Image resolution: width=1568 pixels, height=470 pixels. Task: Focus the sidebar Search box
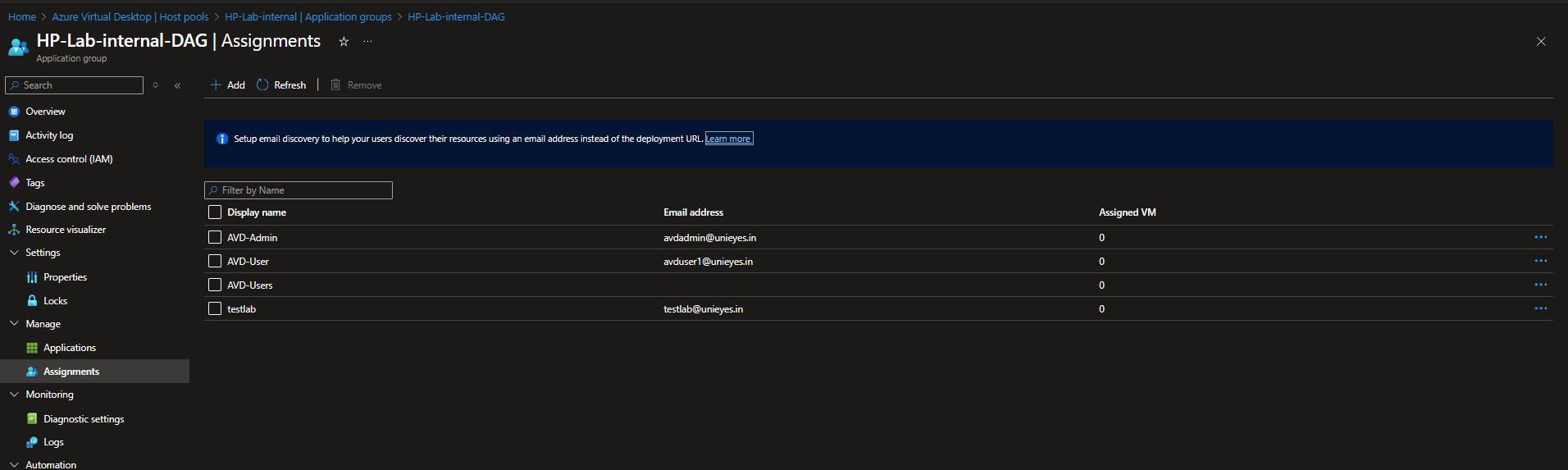click(x=74, y=85)
